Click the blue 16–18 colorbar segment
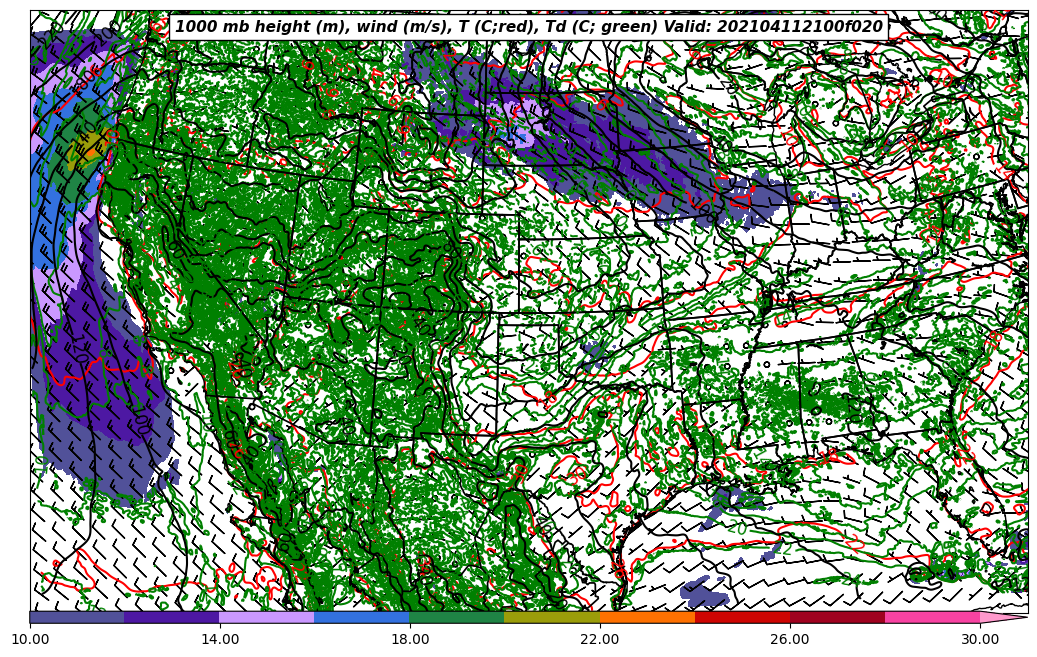Screen dimensions: 1037x657 pyautogui.click(x=362, y=617)
